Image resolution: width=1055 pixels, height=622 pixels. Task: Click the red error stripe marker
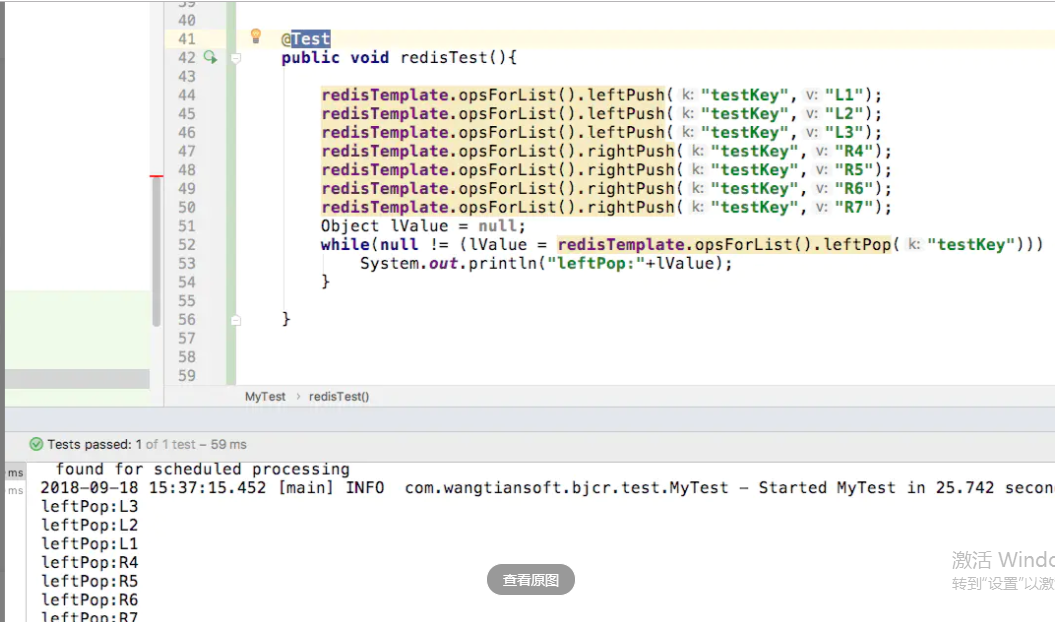[x=156, y=176]
